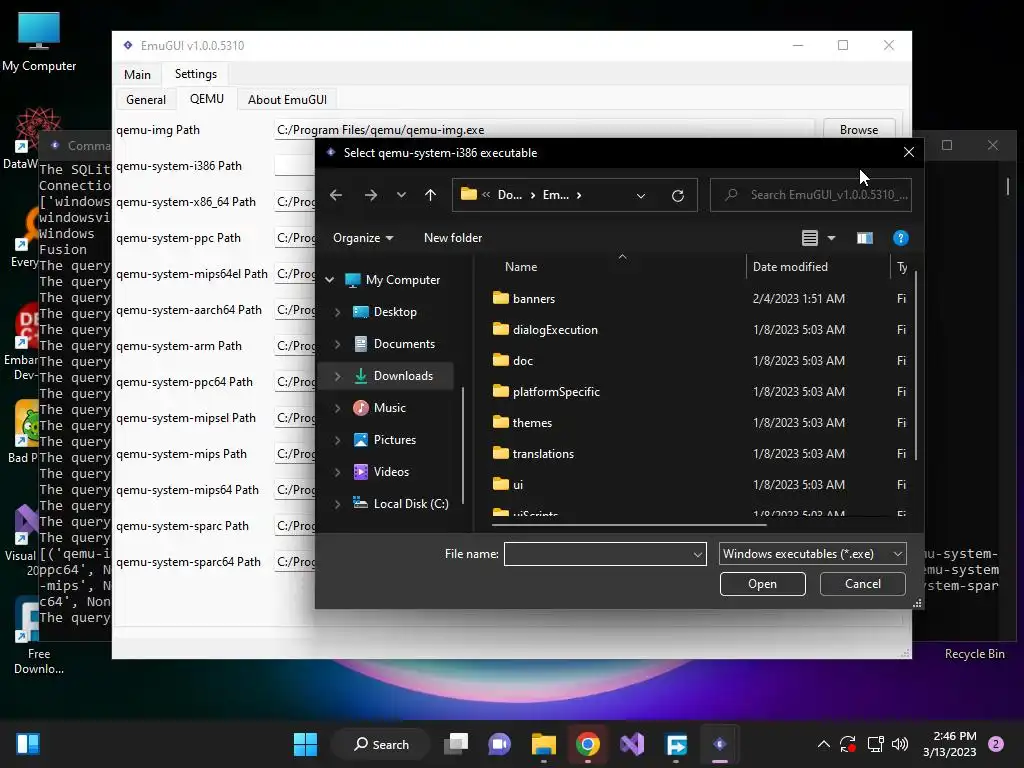
Task: Expand Desktop tree node
Action: point(337,312)
